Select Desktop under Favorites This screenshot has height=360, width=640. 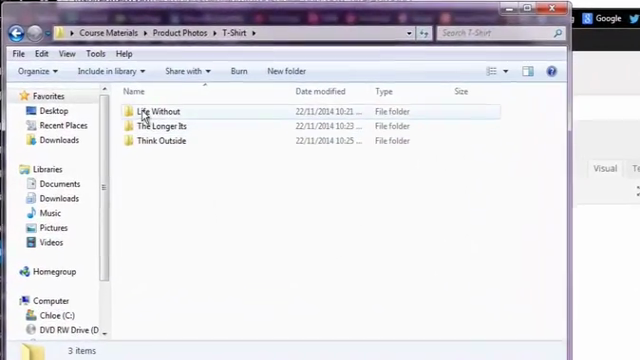click(53, 111)
